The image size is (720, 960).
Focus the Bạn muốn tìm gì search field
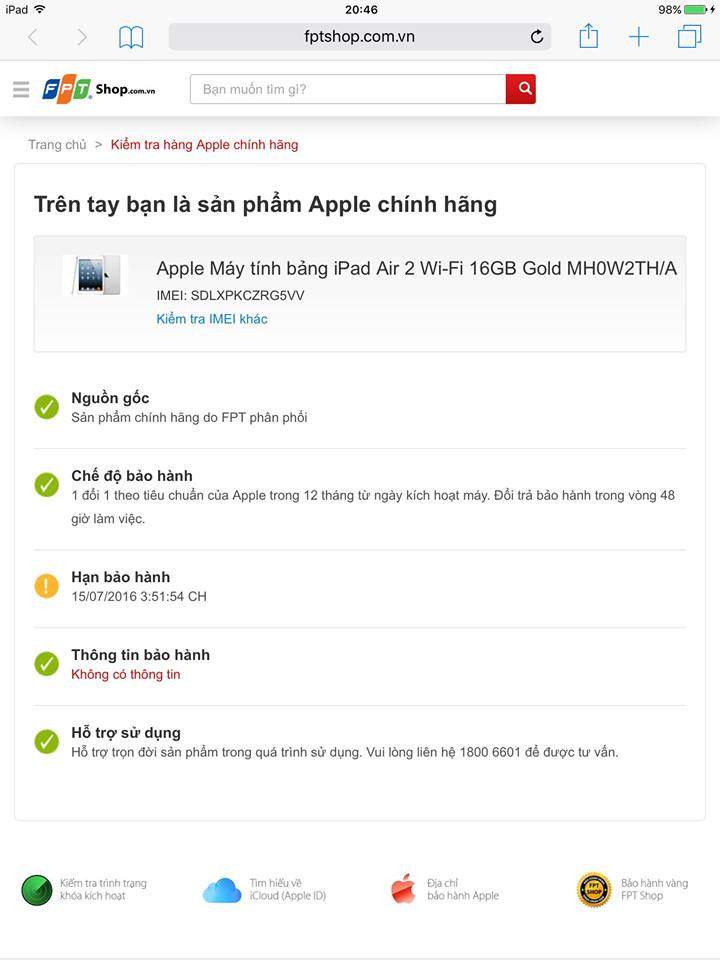click(348, 89)
